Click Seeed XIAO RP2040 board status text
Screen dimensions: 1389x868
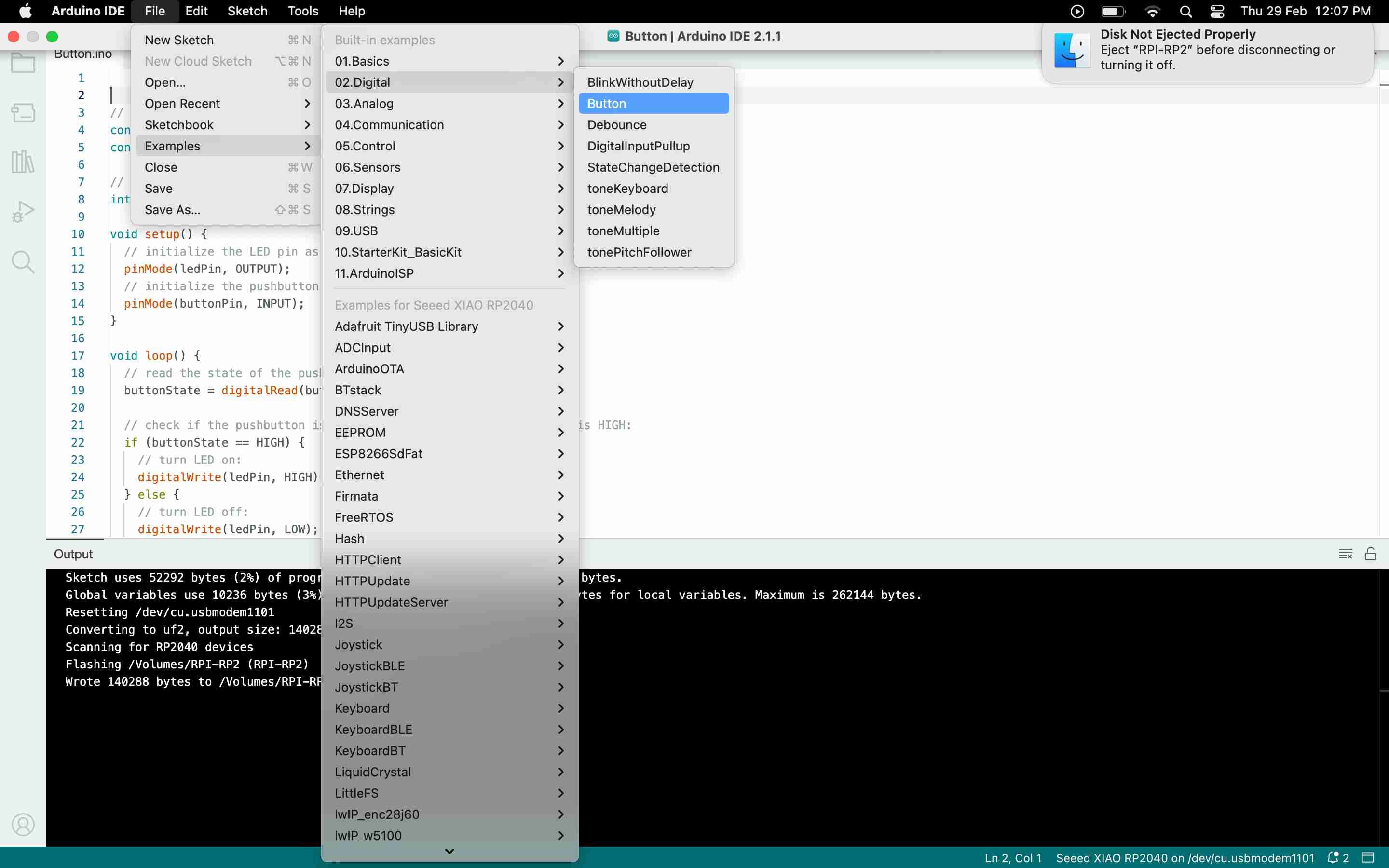1185,858
